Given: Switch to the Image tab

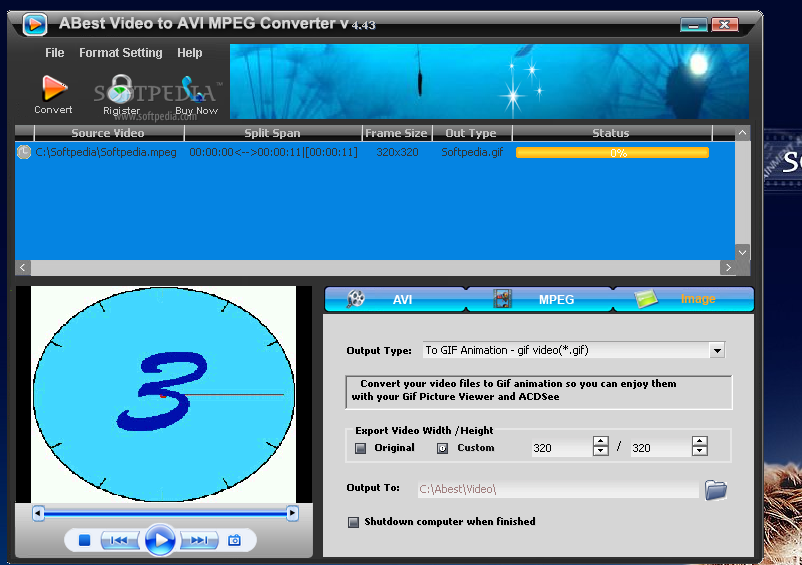Looking at the screenshot, I should point(683,299).
